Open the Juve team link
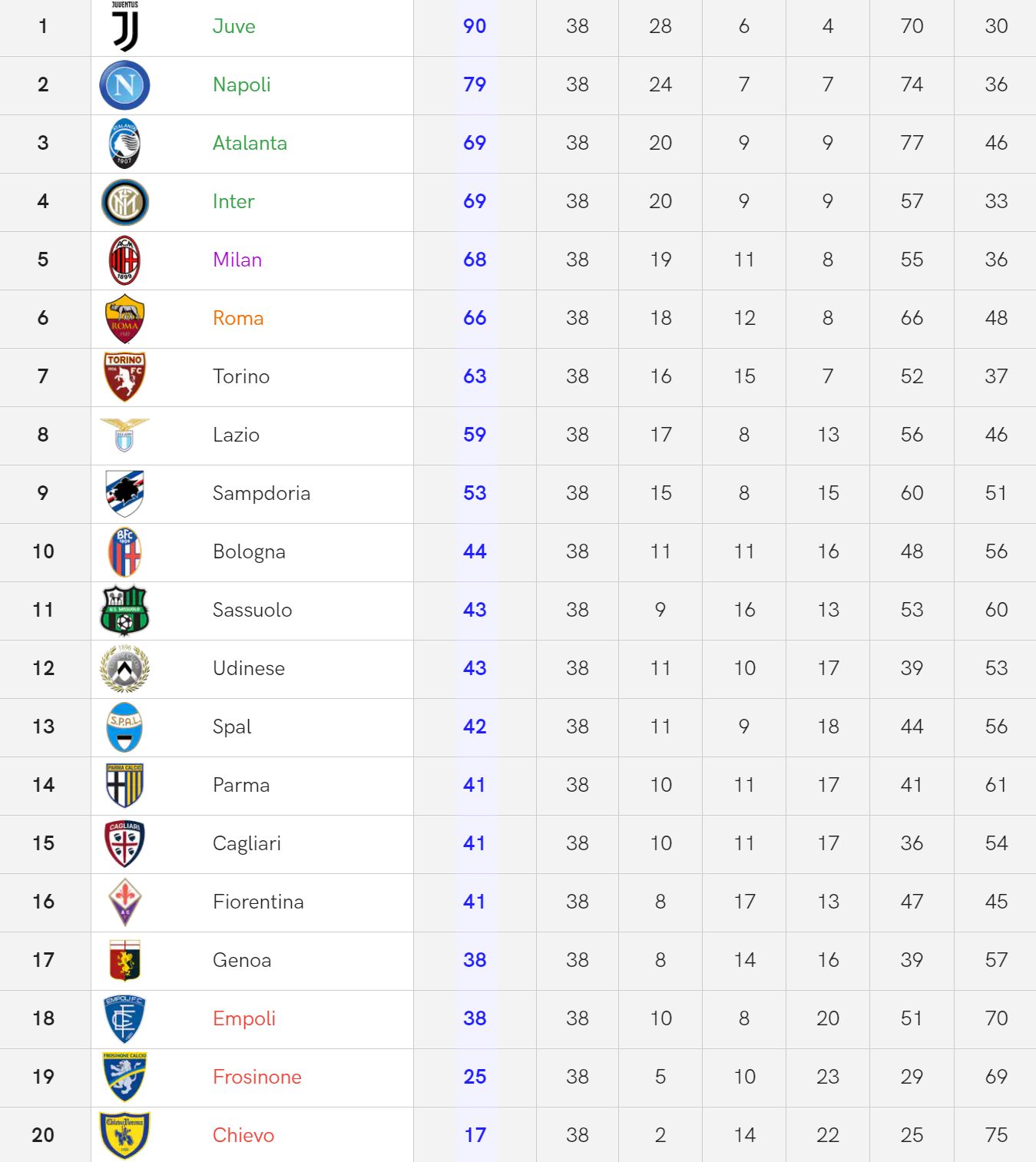 pos(234,26)
